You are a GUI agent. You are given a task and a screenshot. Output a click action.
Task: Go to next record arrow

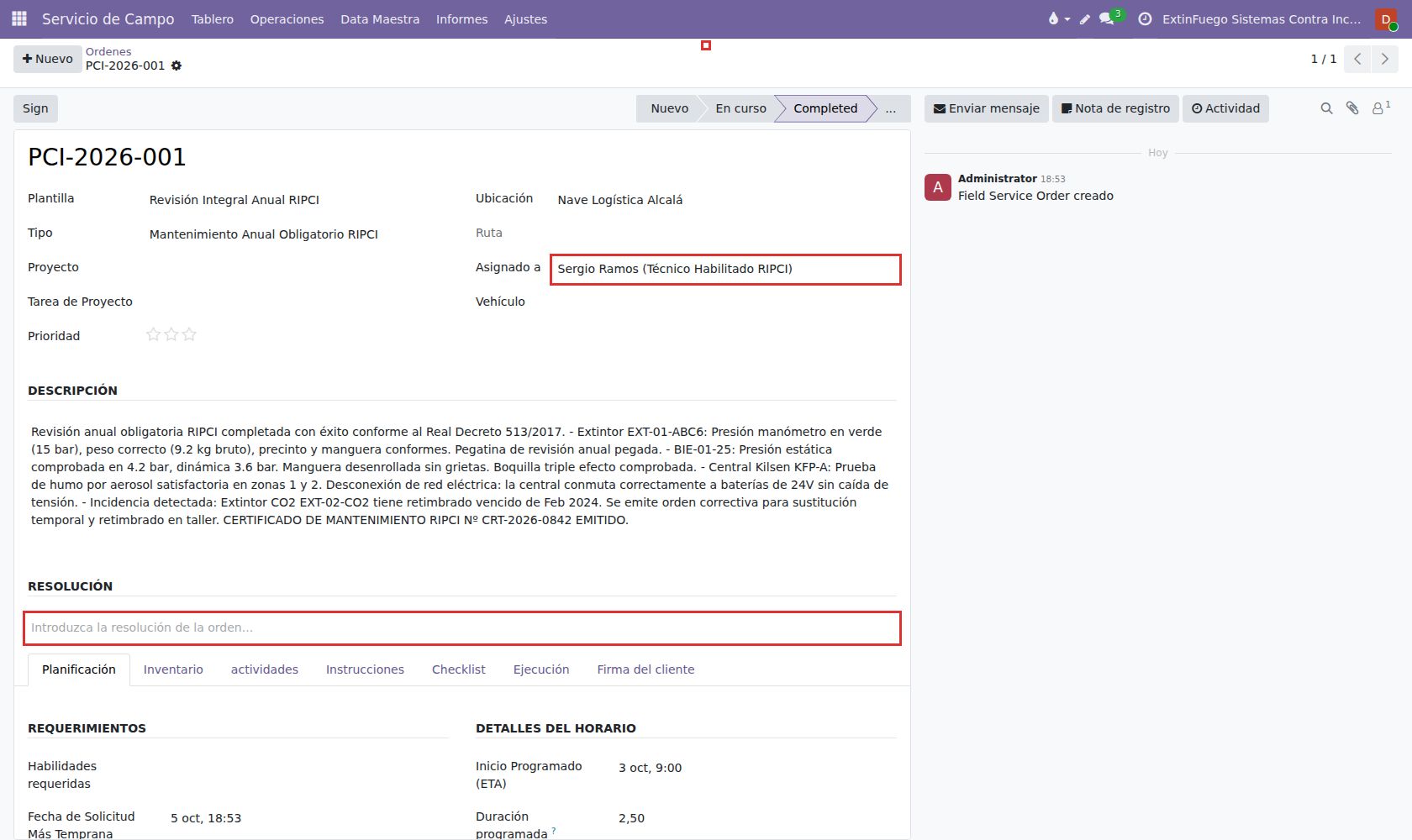[1385, 59]
